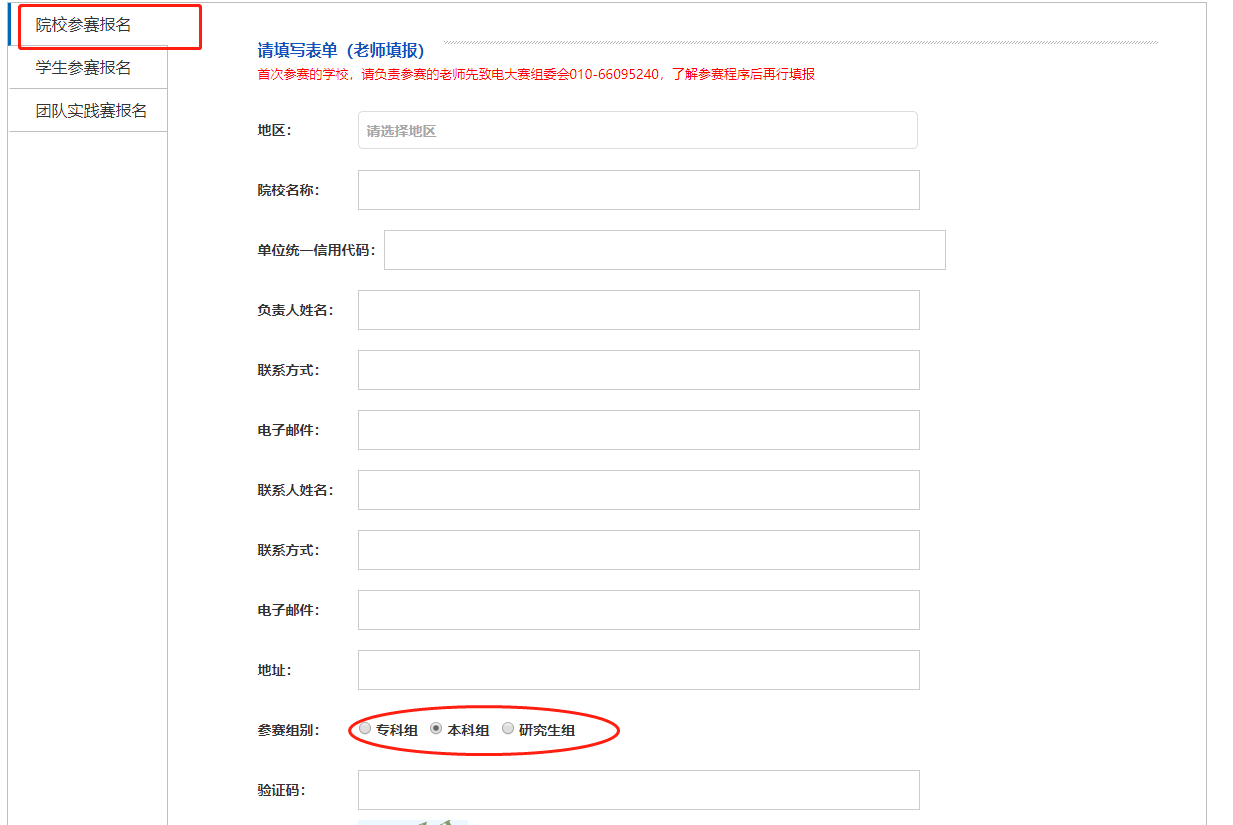Open the 院校参赛报名 sidebar tab
Viewport: 1233px width, 825px height.
(x=84, y=26)
